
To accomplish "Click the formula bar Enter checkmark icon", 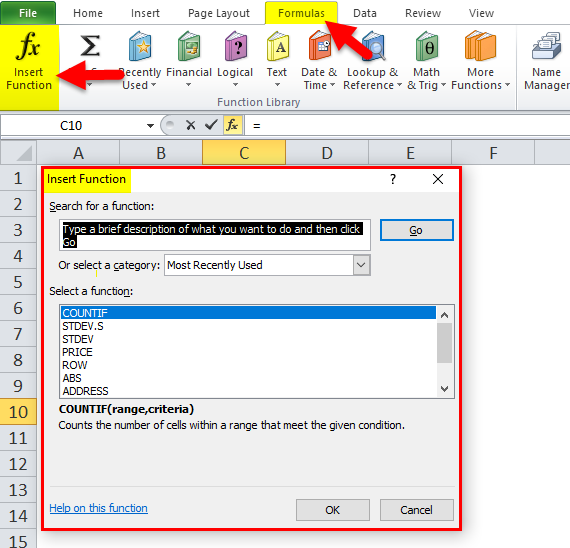I will (x=211, y=125).
